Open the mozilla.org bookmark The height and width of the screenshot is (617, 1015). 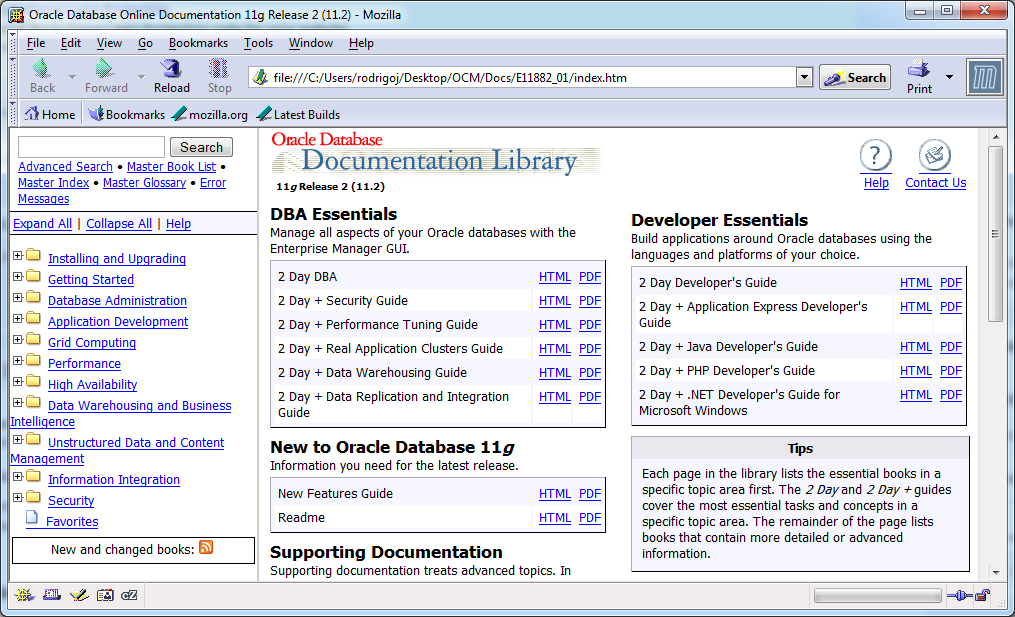pyautogui.click(x=210, y=115)
